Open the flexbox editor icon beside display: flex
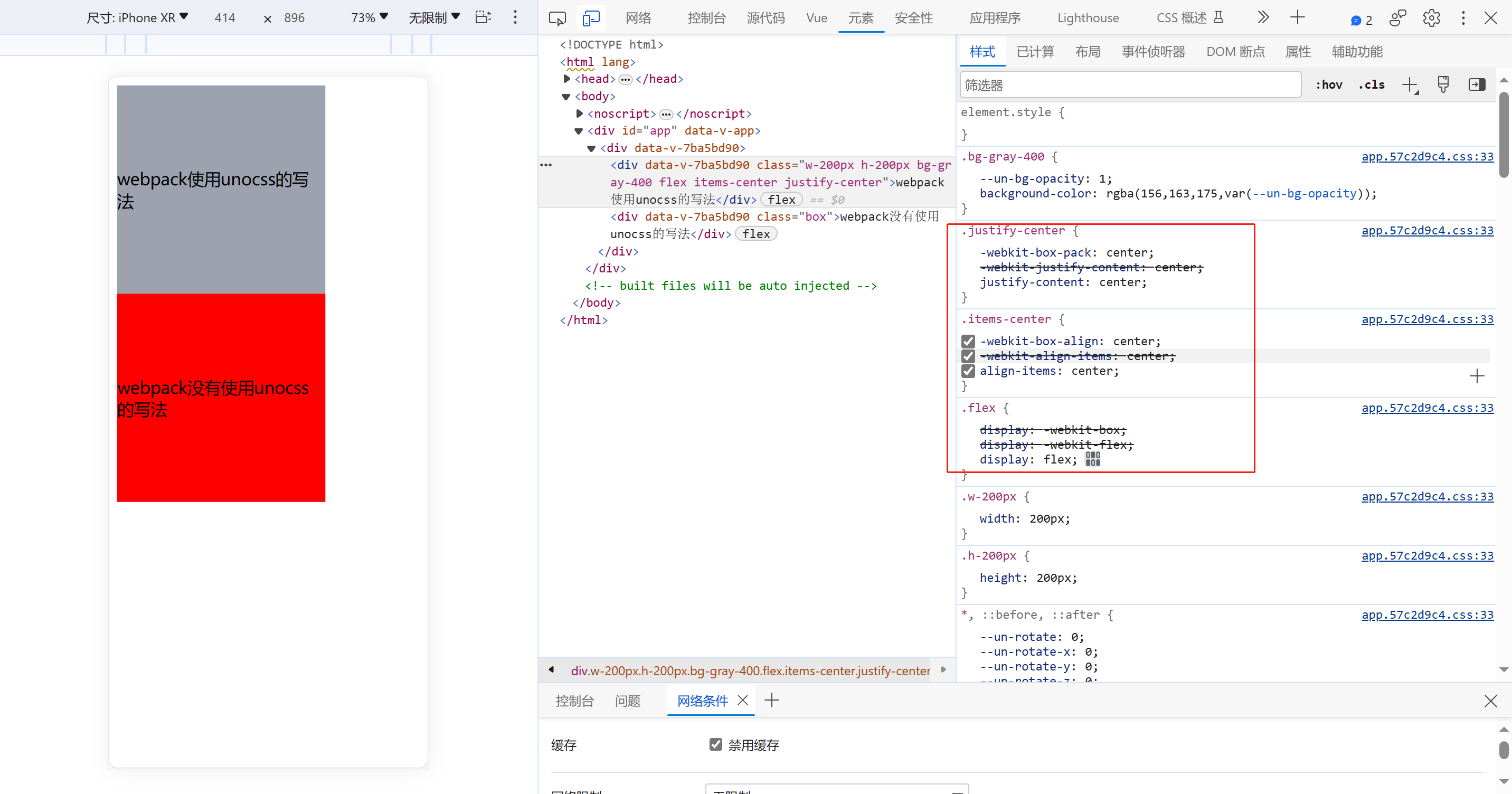This screenshot has height=794, width=1512. (1092, 459)
